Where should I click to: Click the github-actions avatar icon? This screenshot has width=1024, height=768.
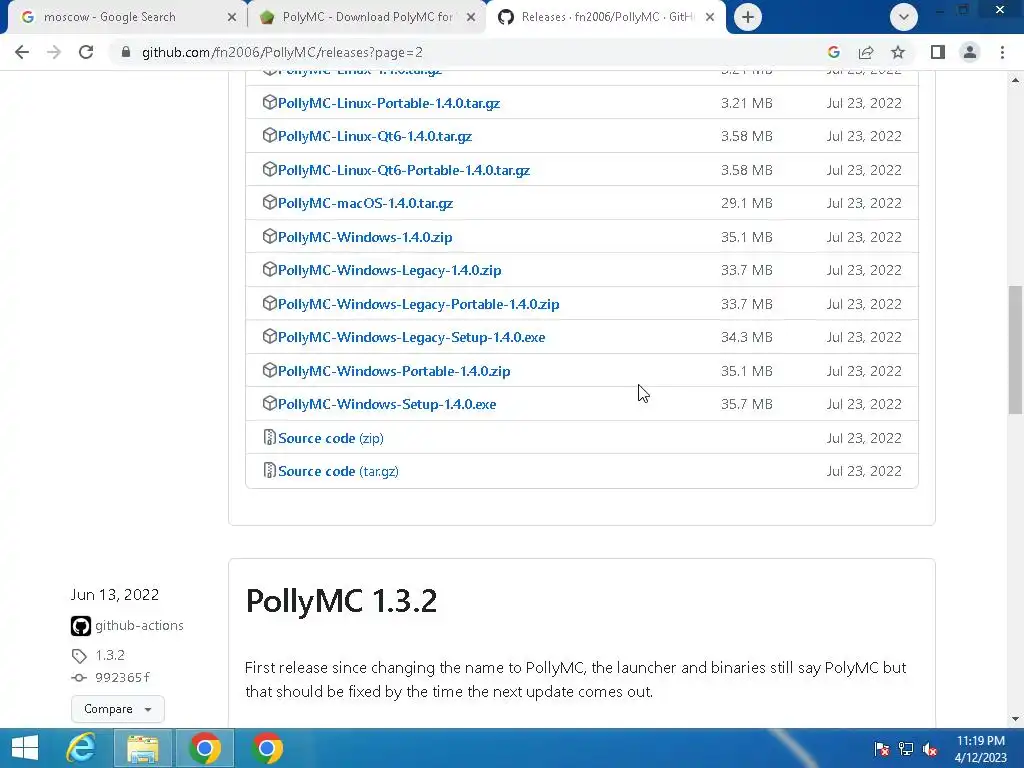(x=80, y=626)
